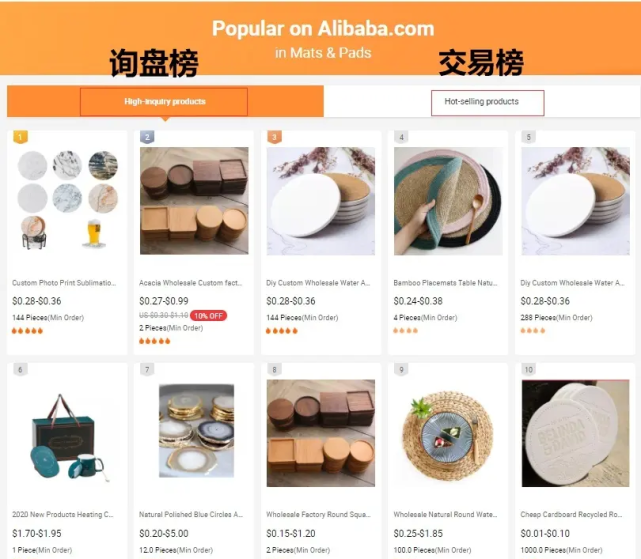The image size is (641, 559).
Task: Click the orange rank 3 badge
Action: (274, 137)
